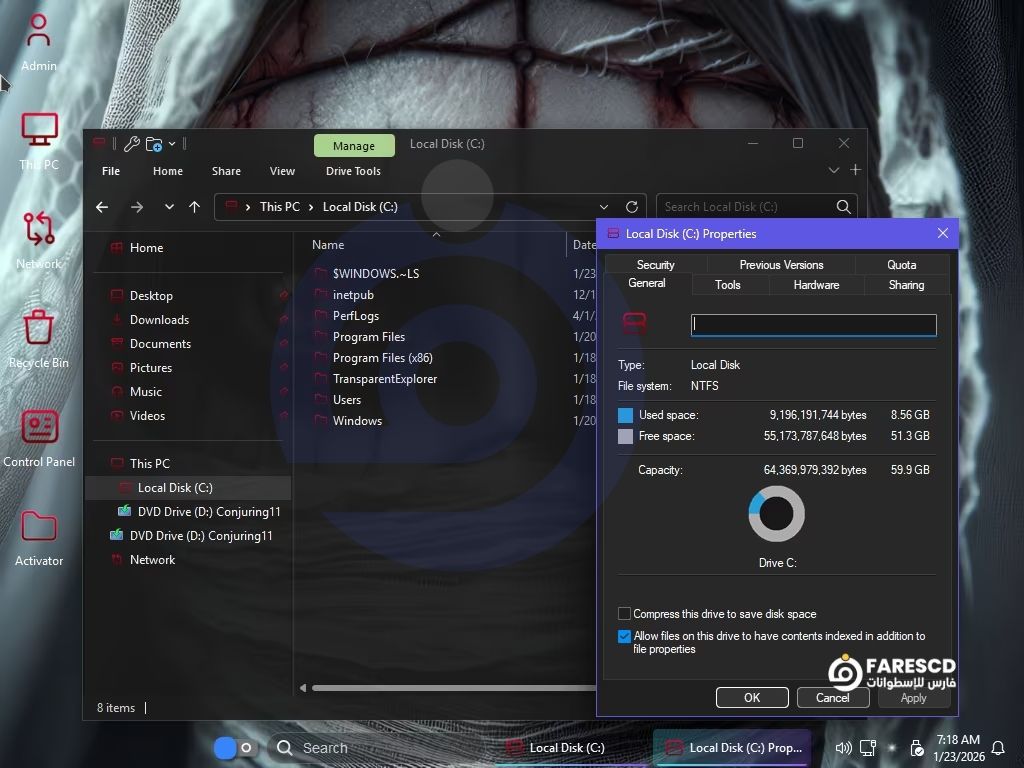Image resolution: width=1024 pixels, height=768 pixels.
Task: Expand the recent locations dropdown arrow
Action: 169,207
